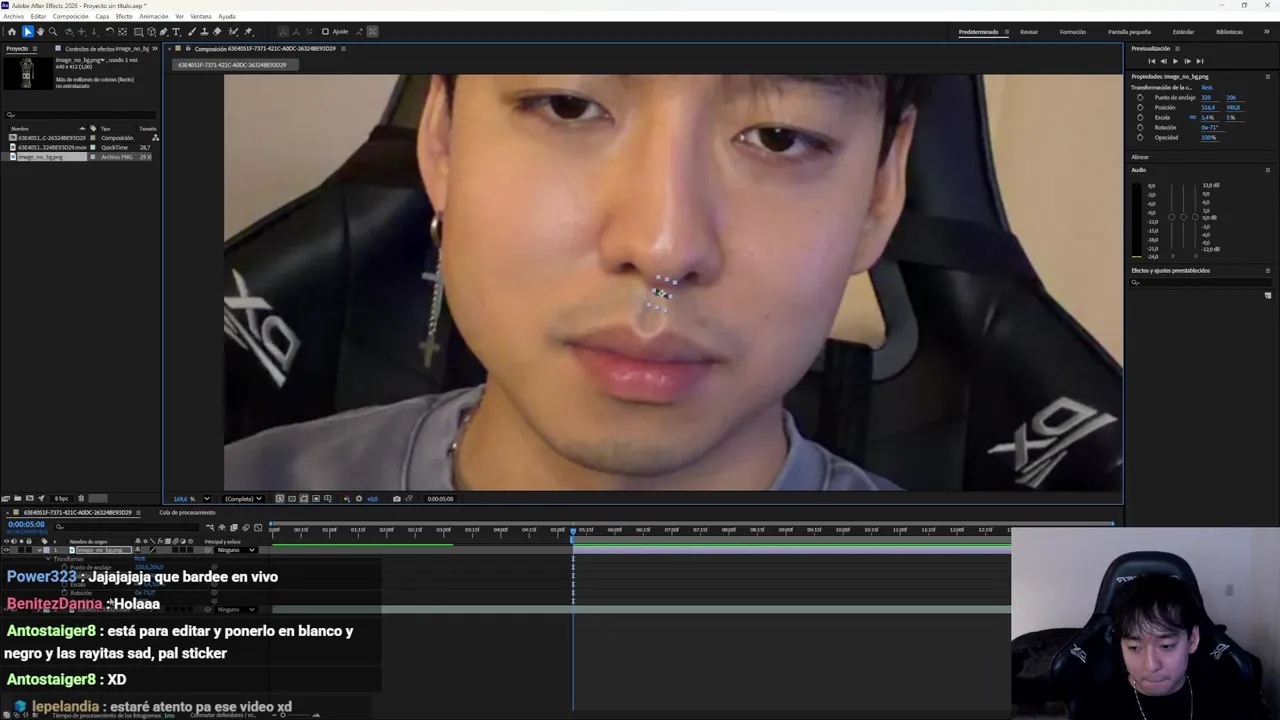The height and width of the screenshot is (720, 1280).
Task: Click the play button in Previsualización
Action: tap(1175, 61)
